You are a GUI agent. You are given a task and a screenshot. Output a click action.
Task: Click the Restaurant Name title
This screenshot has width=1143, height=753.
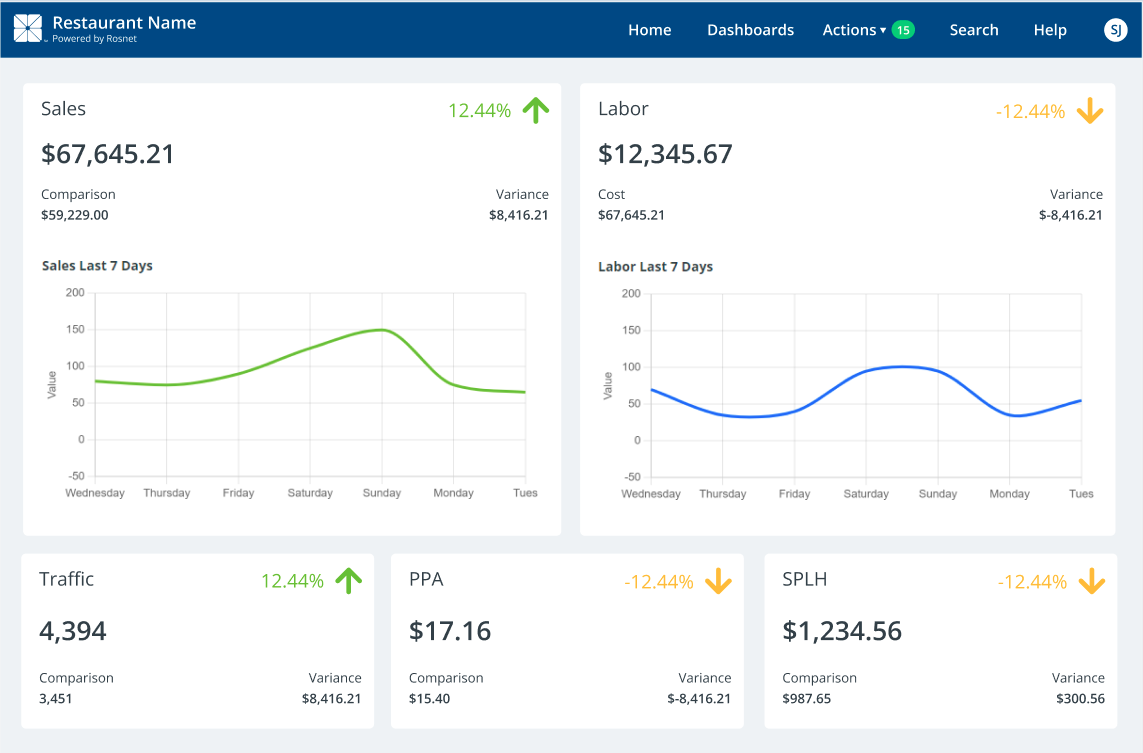124,23
